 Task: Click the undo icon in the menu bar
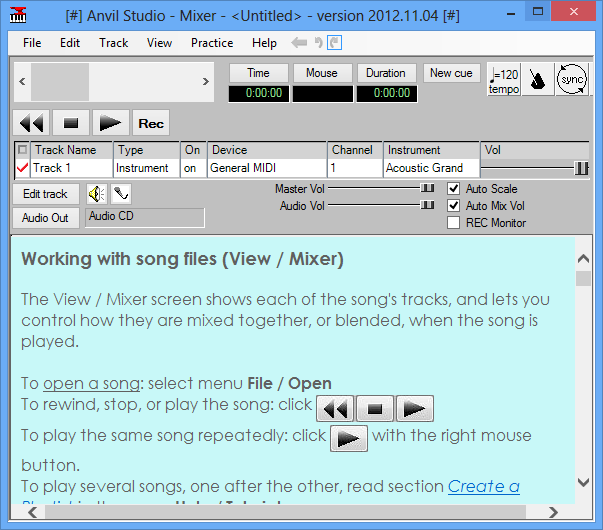point(318,43)
